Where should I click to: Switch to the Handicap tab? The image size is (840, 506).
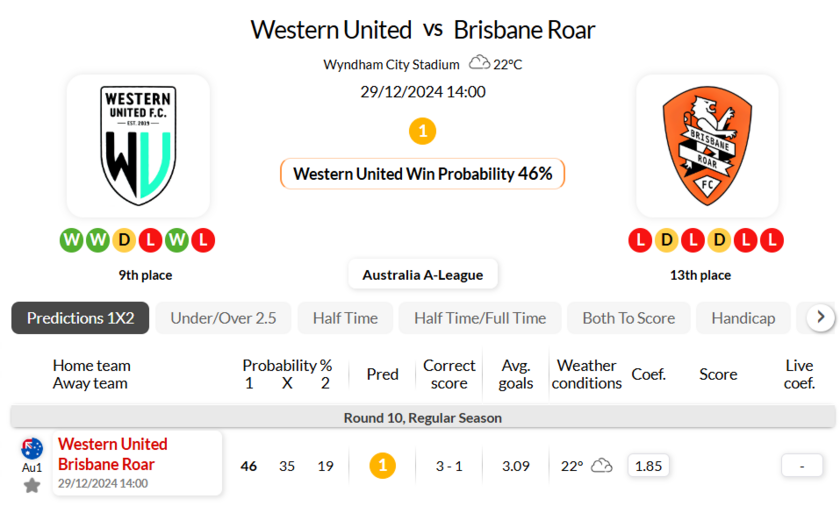pyautogui.click(x=743, y=318)
